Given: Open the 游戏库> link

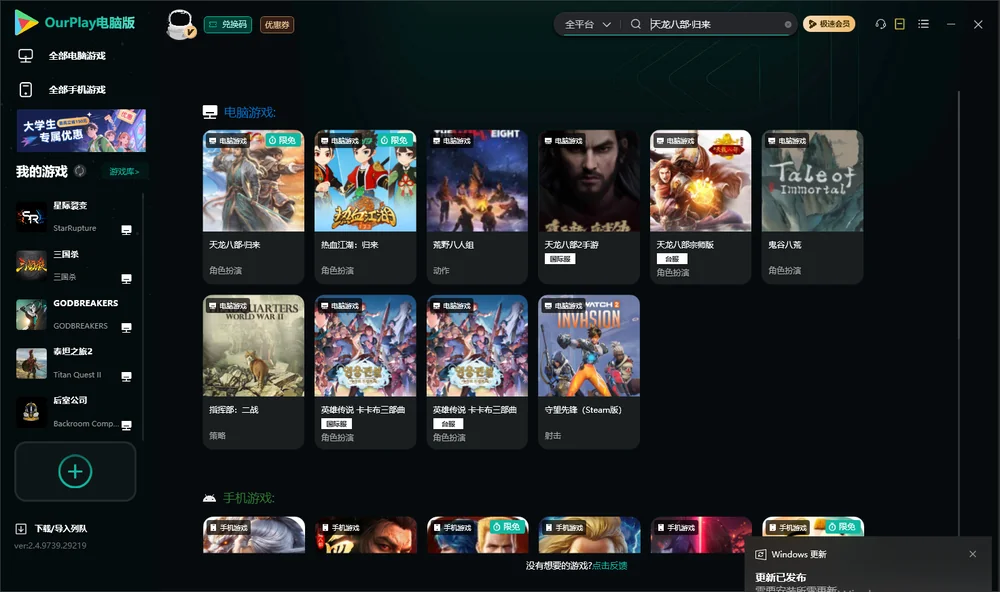Looking at the screenshot, I should click(124, 172).
